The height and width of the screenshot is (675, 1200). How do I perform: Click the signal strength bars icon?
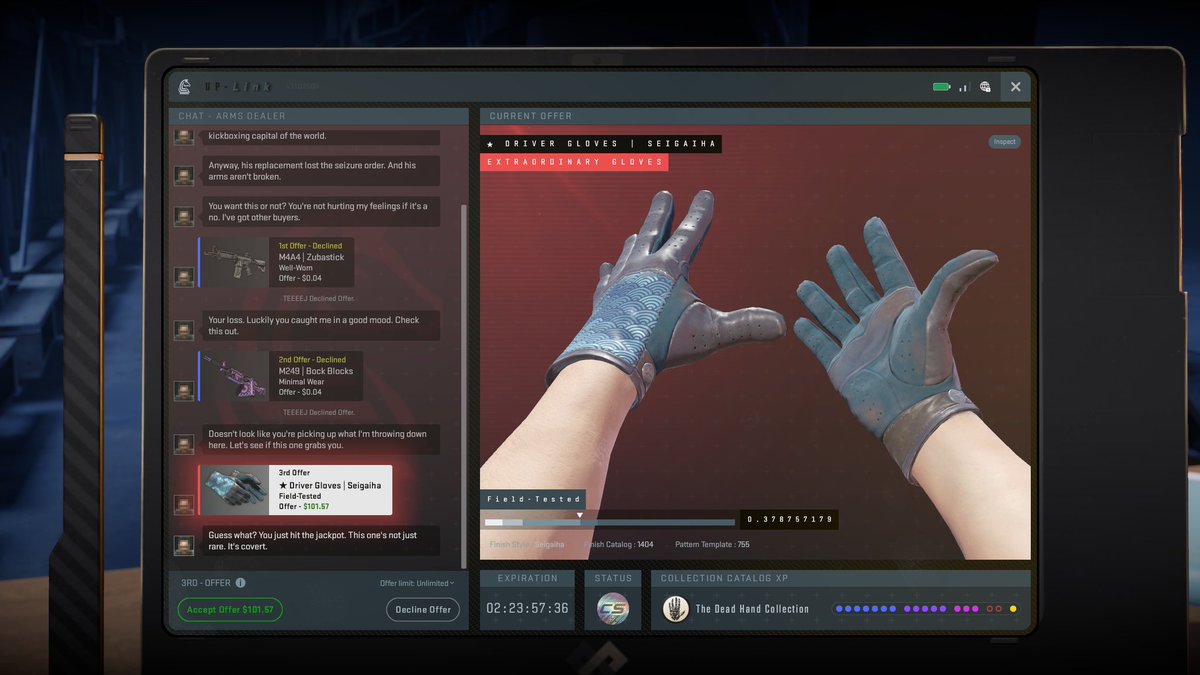(x=964, y=87)
